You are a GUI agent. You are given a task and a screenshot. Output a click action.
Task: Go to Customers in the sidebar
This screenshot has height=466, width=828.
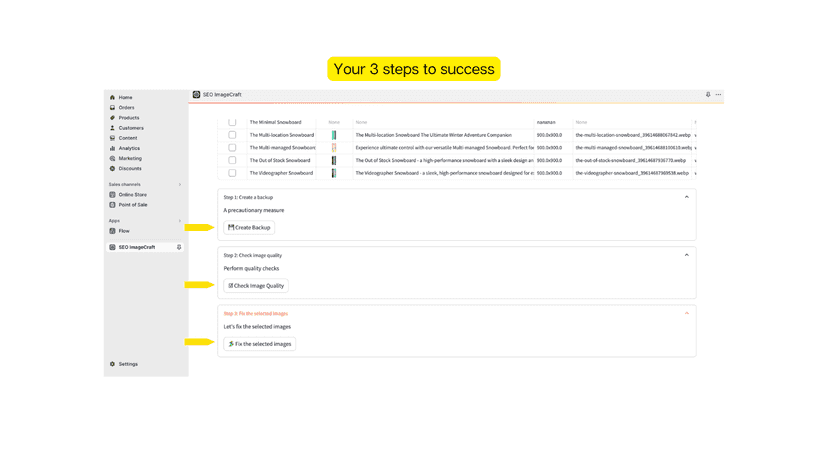tap(131, 128)
